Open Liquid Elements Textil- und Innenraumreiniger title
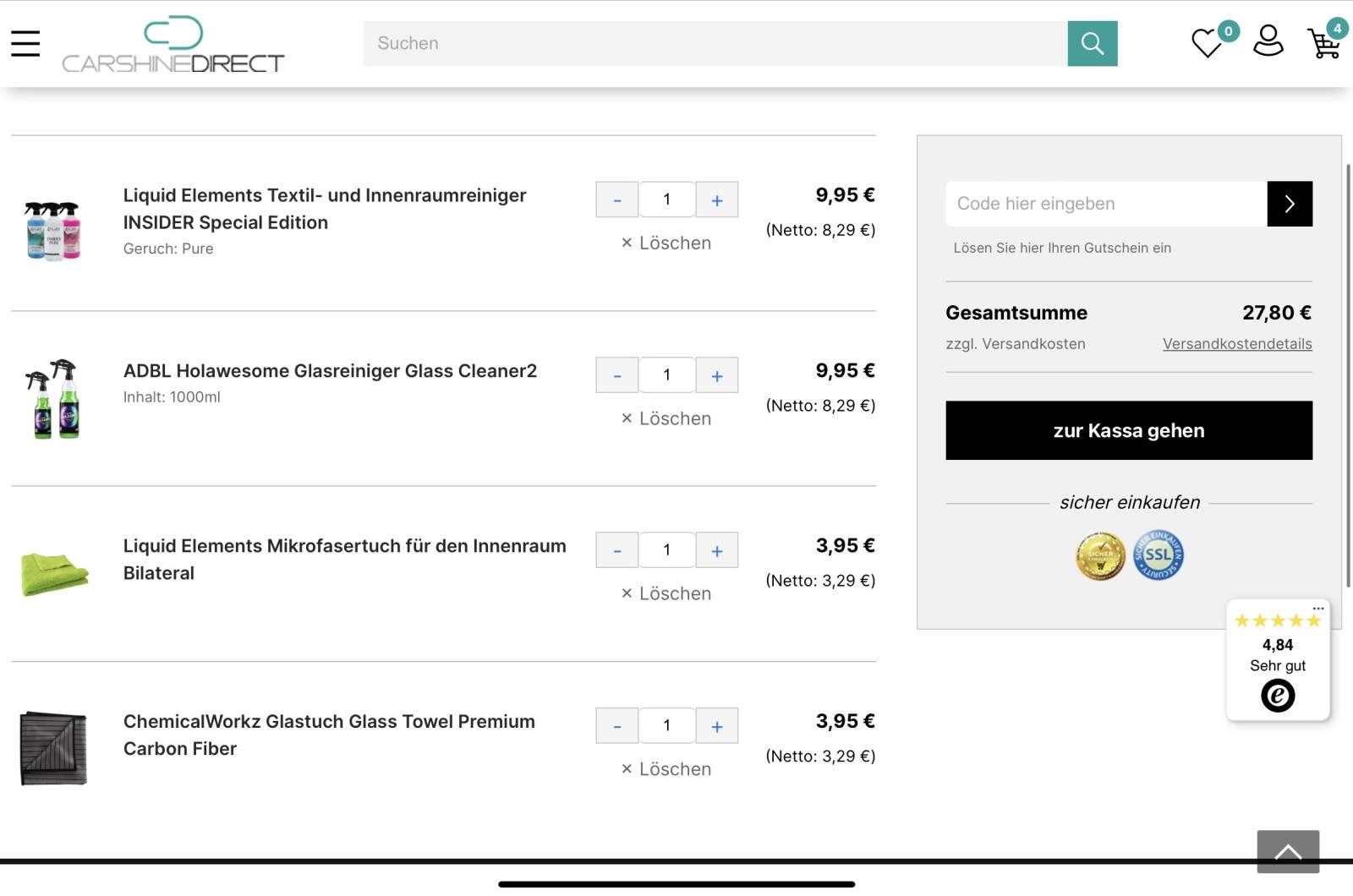Image resolution: width=1353 pixels, height=896 pixels. 325,209
